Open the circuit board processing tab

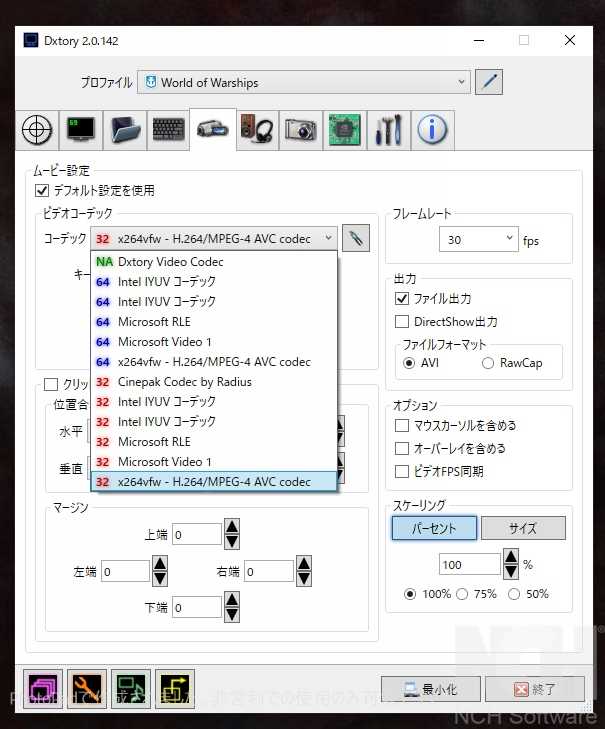coord(345,130)
